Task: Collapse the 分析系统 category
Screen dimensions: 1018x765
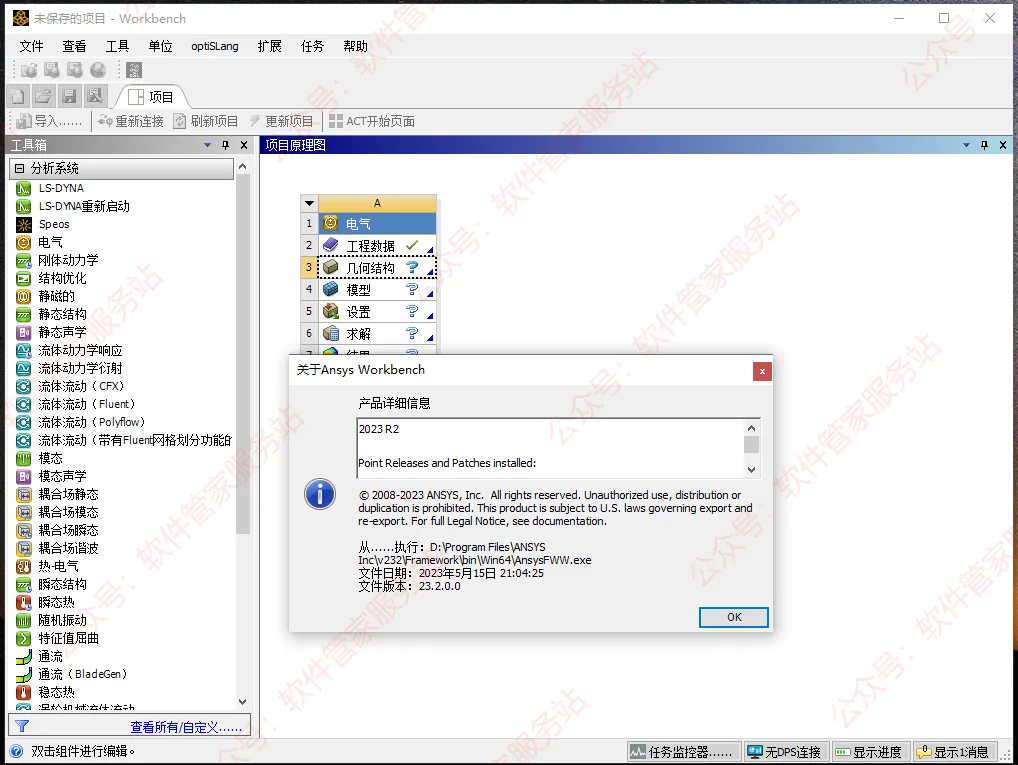Action: [19, 168]
